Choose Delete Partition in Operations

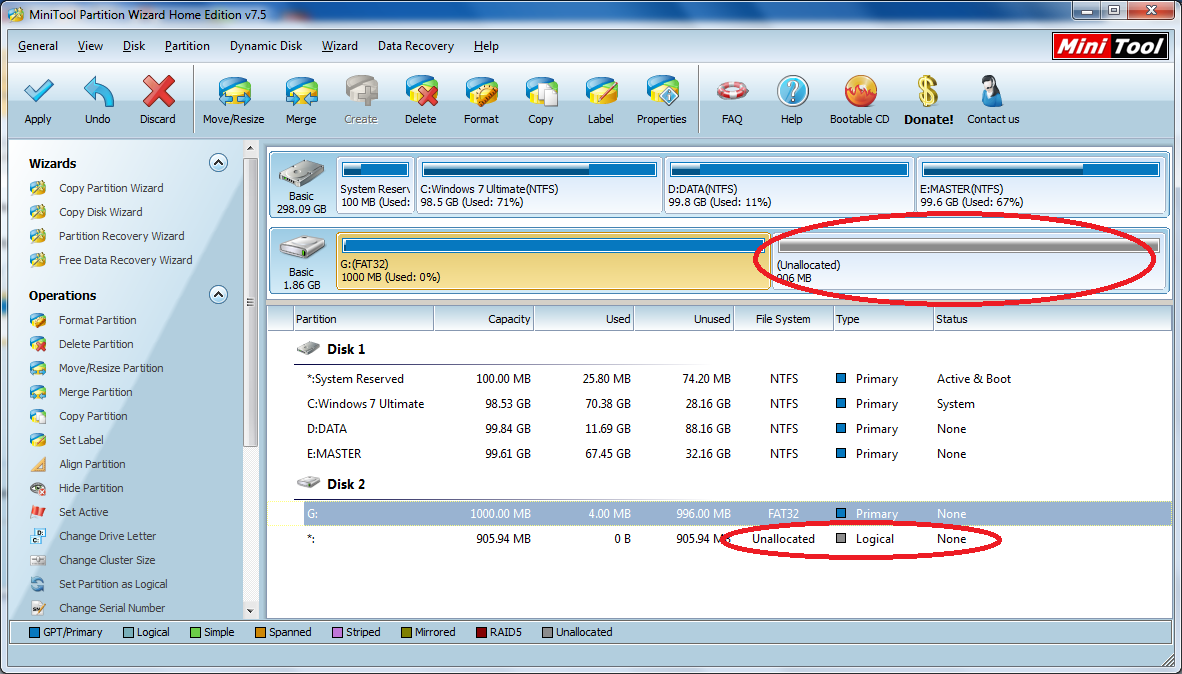[96, 345]
